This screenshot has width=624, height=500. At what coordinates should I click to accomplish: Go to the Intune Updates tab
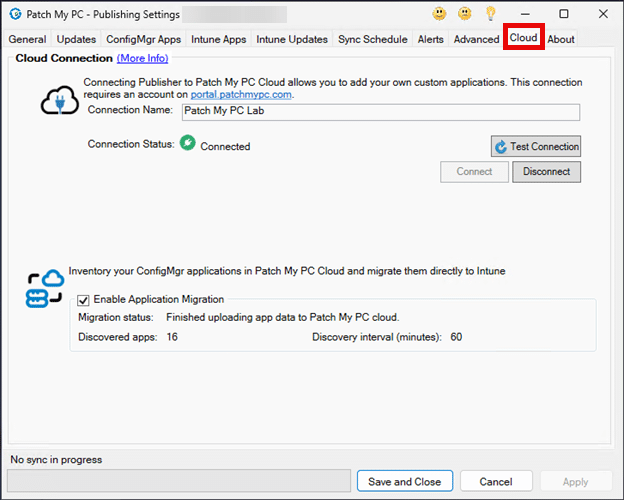tap(292, 39)
